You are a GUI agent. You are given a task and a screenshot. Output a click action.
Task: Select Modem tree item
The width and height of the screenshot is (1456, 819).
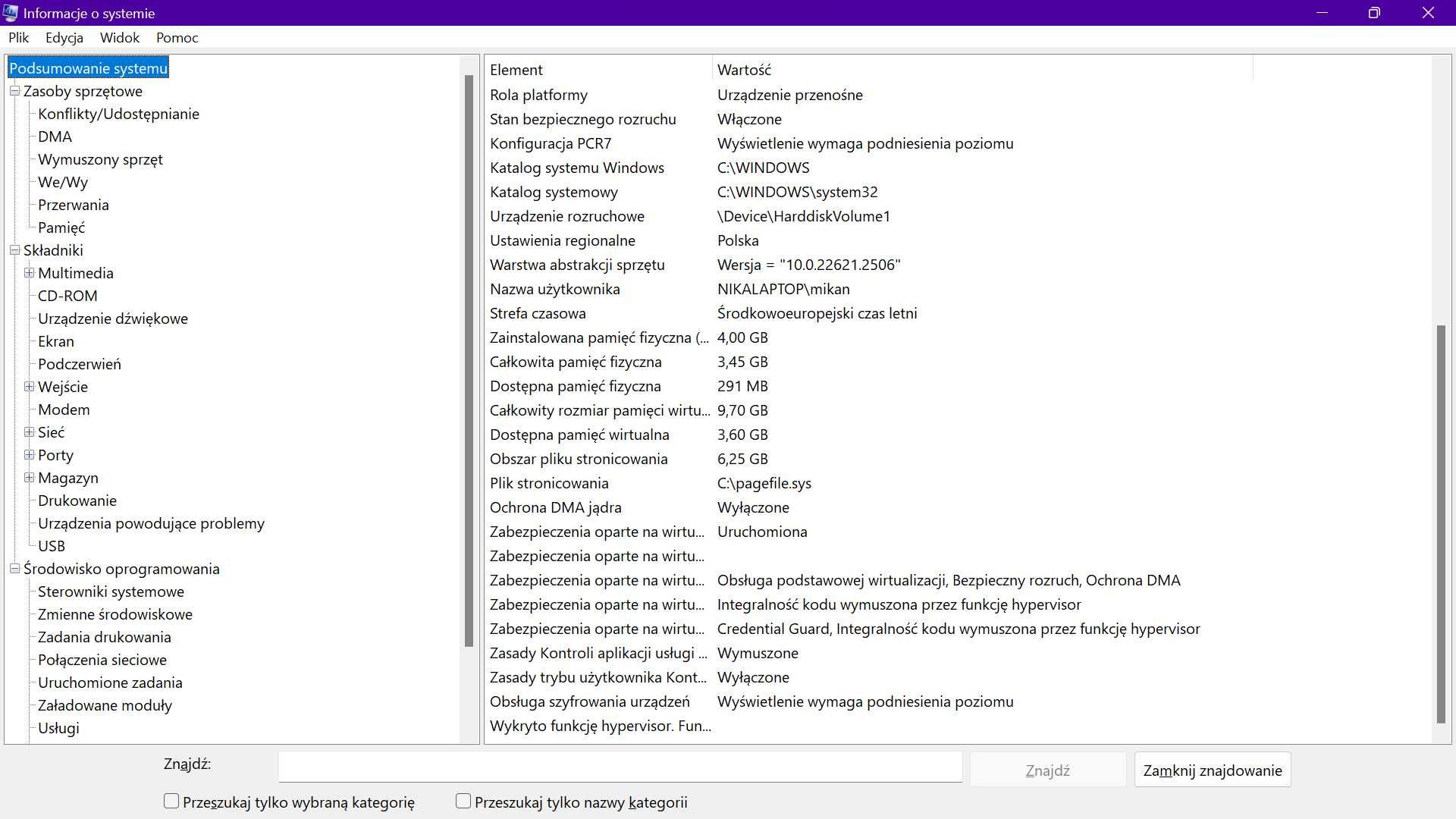point(64,409)
